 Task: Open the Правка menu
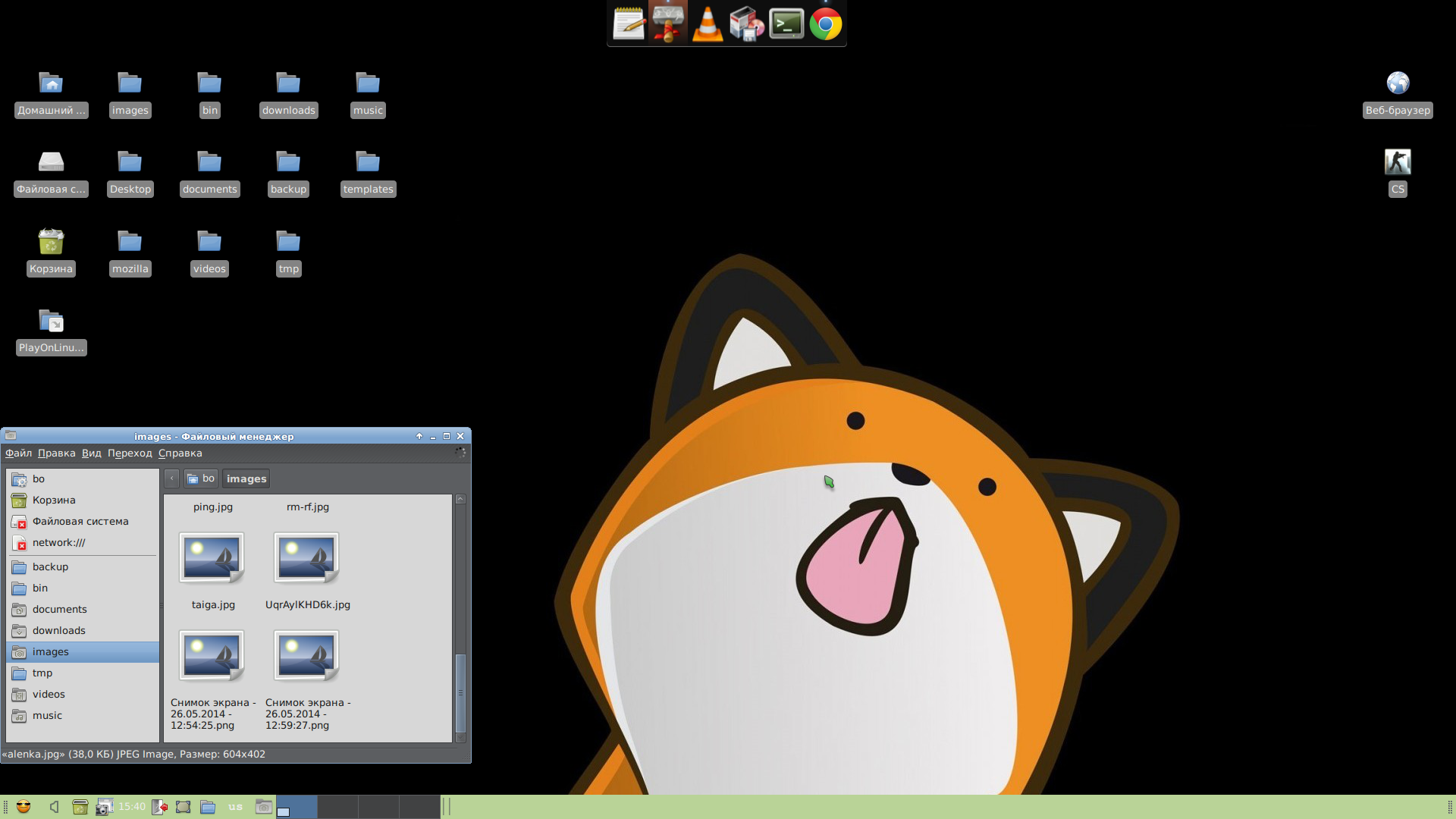tap(56, 453)
